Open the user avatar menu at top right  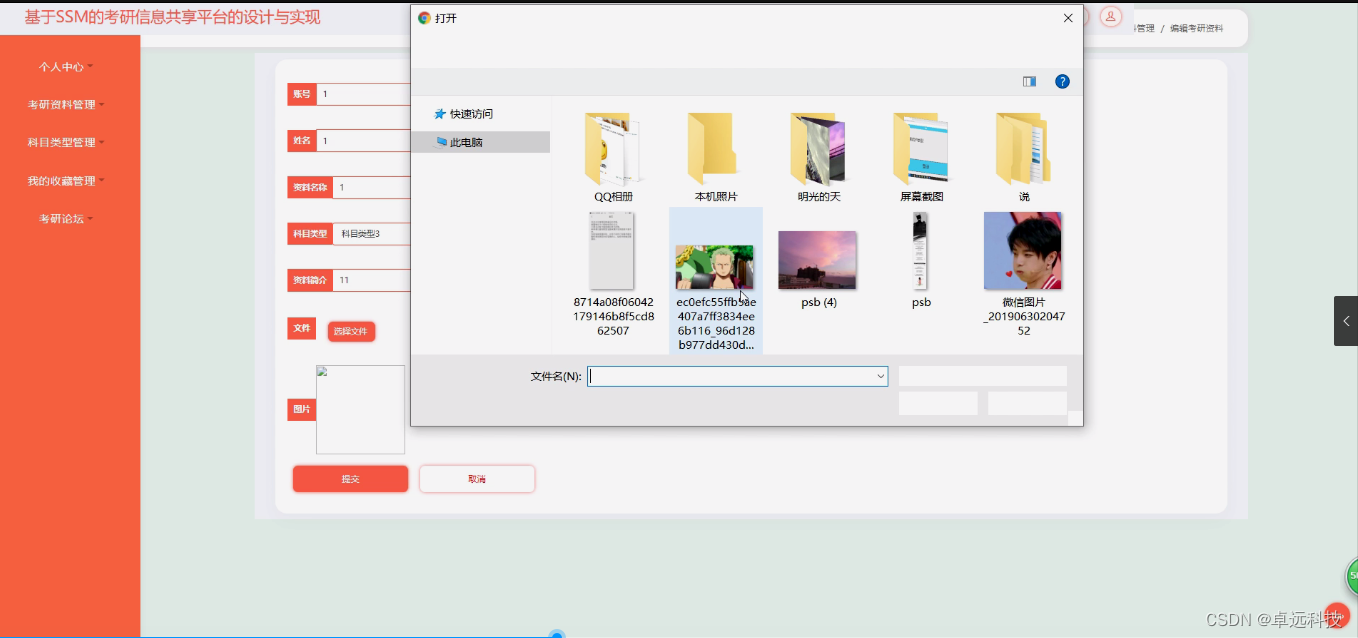pyautogui.click(x=1110, y=16)
